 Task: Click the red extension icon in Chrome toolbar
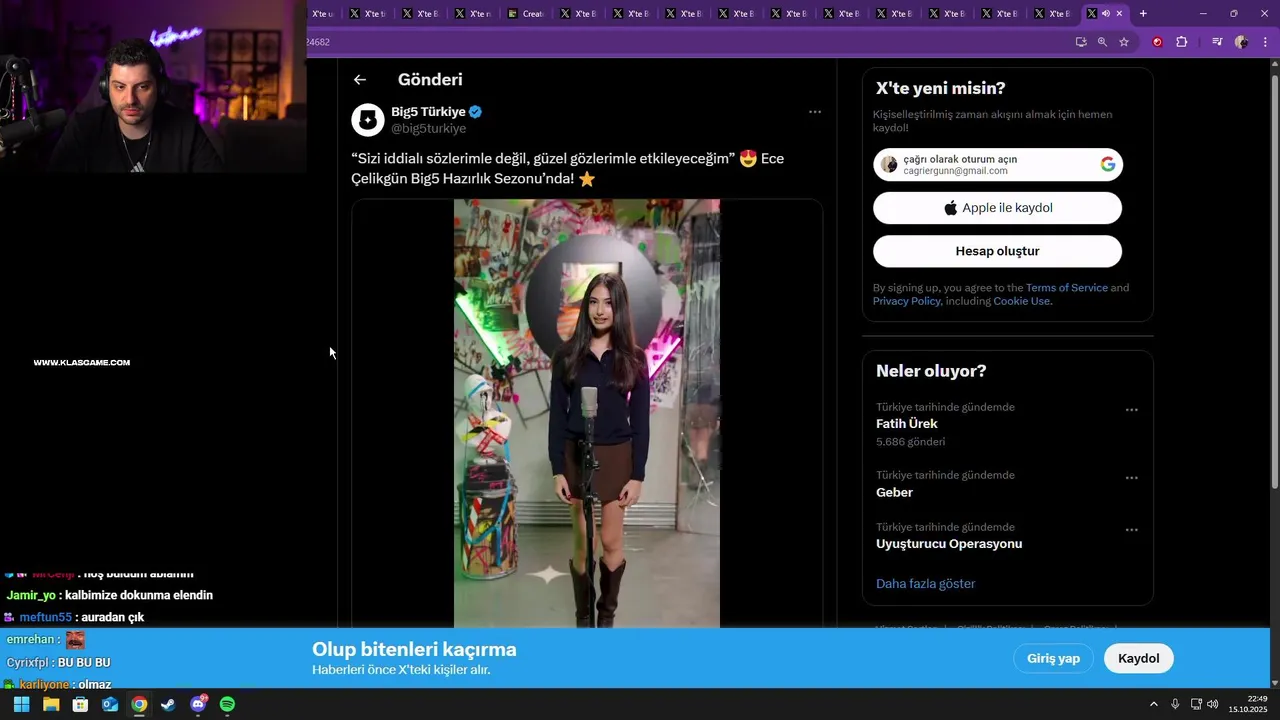tap(1158, 42)
